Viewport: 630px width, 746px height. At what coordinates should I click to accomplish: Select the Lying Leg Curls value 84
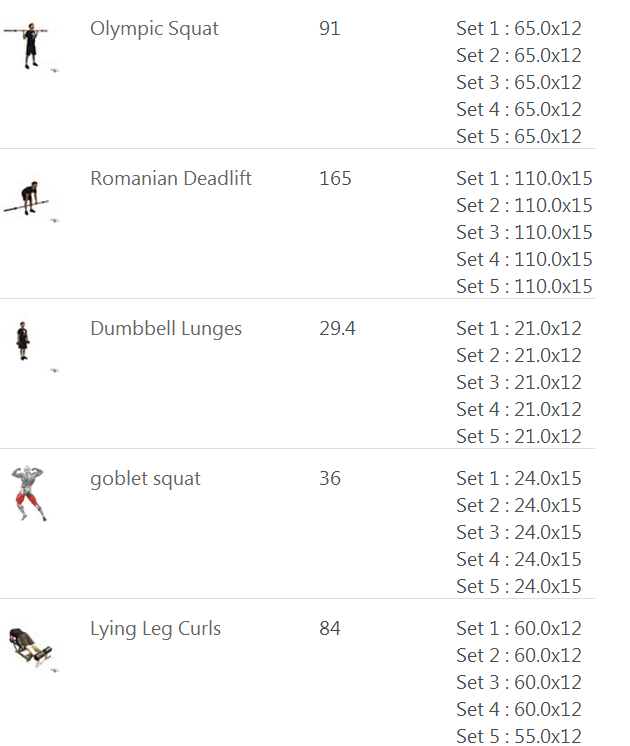point(330,628)
